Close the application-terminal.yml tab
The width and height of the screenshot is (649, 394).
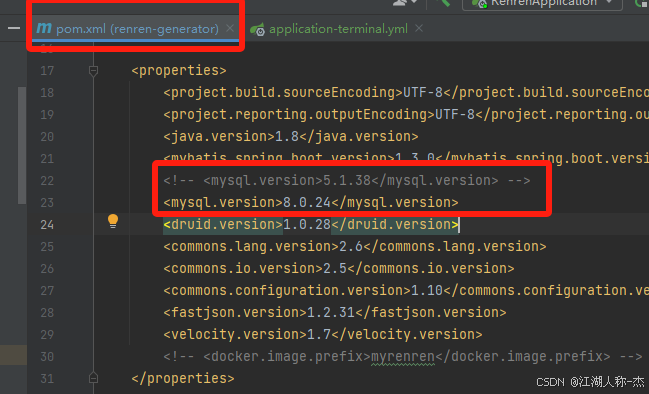[419, 28]
